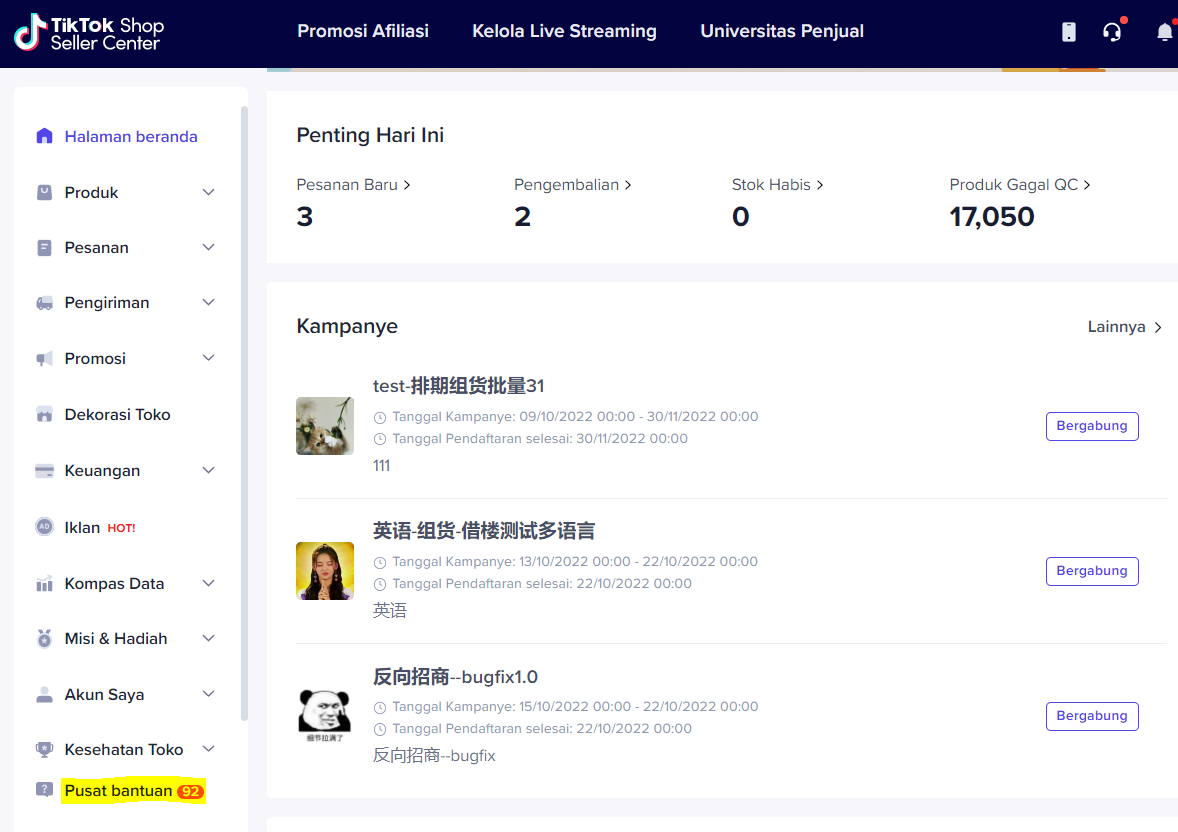Viewport: 1178px width, 832px height.
Task: Click the sidebar vertical scrollbar
Action: 244,410
